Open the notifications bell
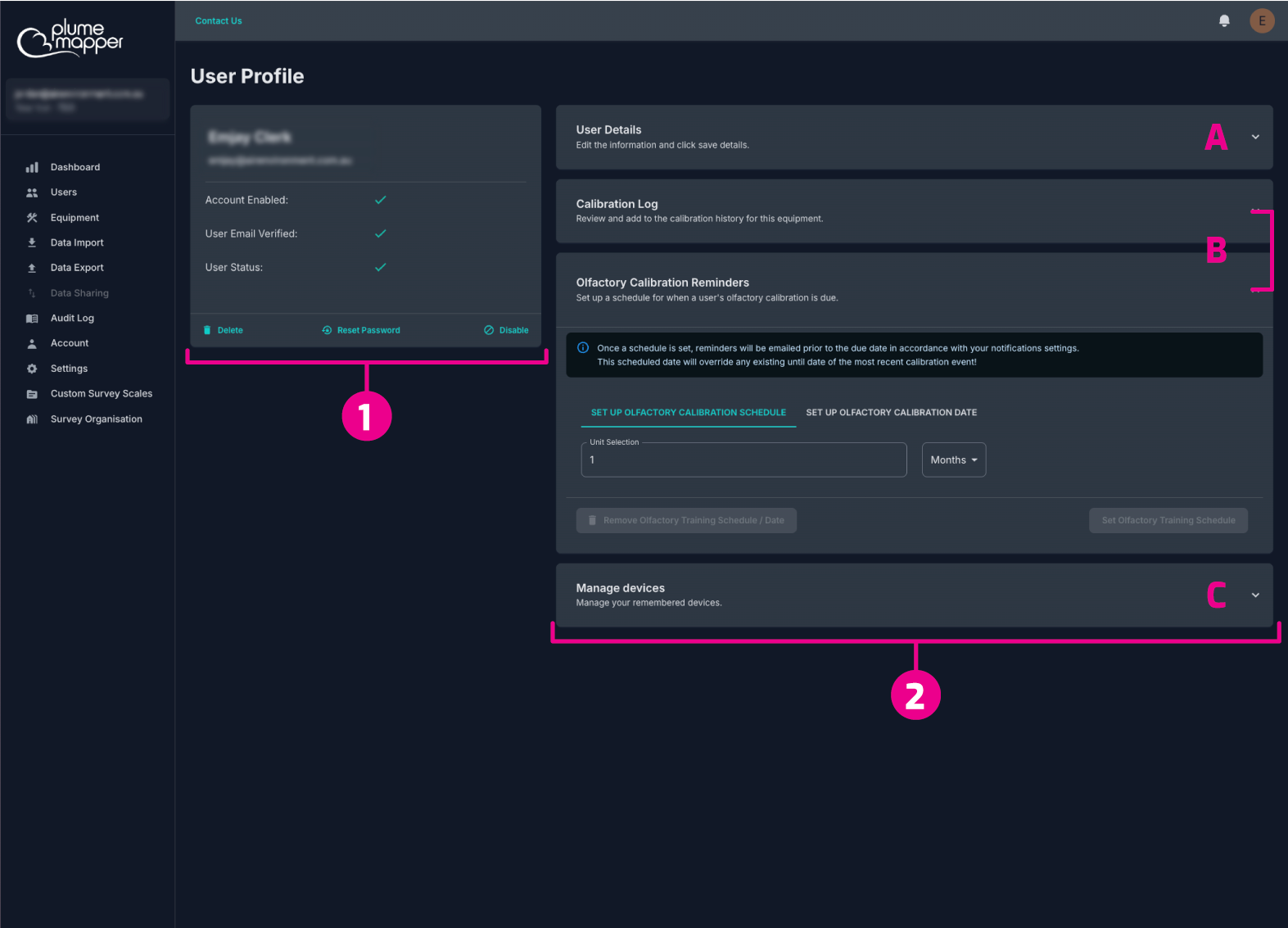The height and width of the screenshot is (928, 1288). 1224,20
